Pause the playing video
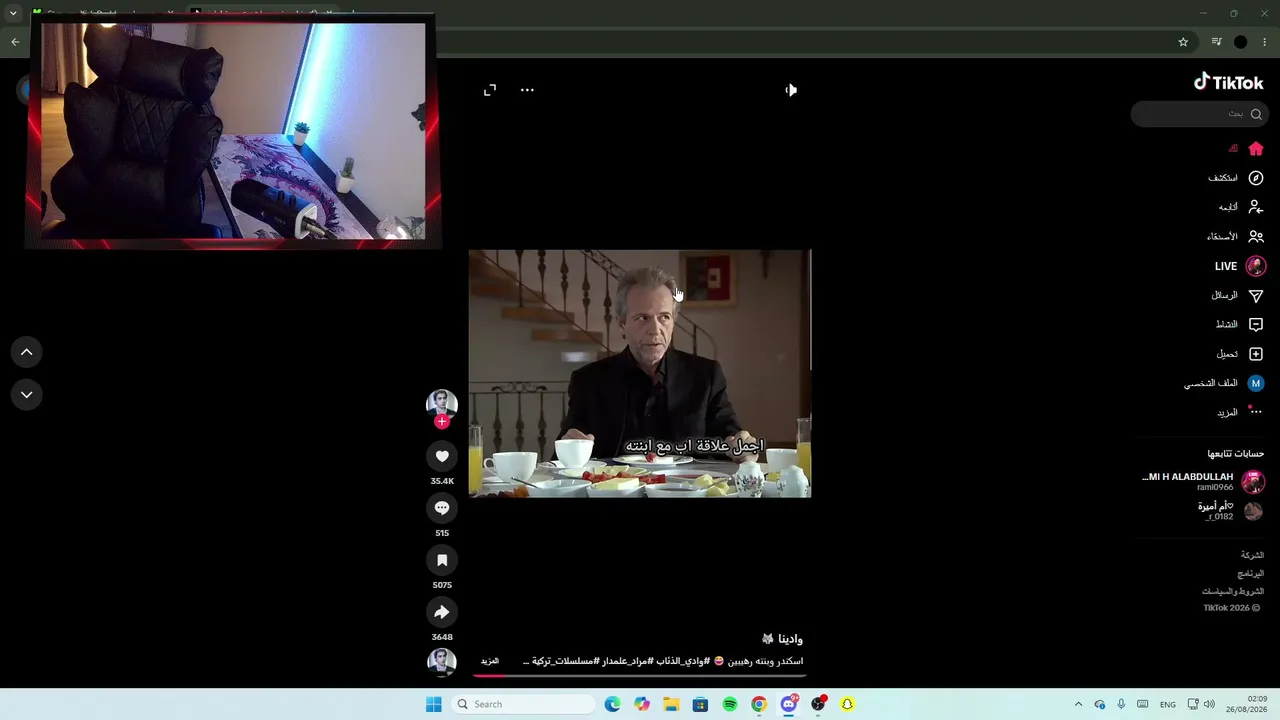Screen dimensions: 1280x720 [x=640, y=373]
